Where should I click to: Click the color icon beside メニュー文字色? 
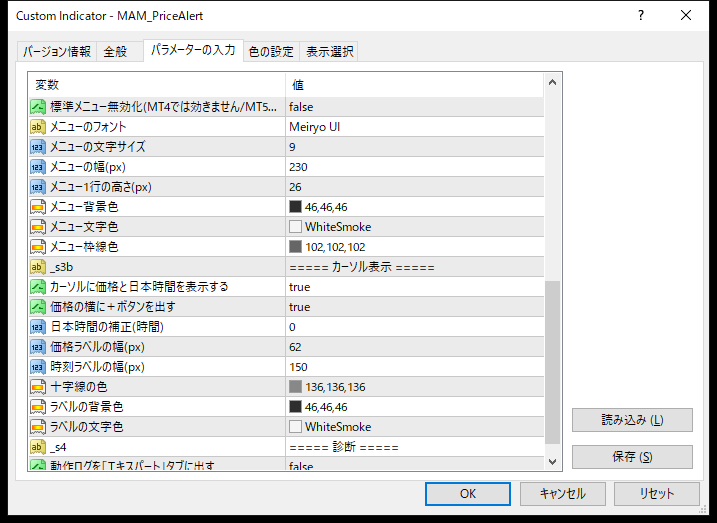tap(38, 227)
